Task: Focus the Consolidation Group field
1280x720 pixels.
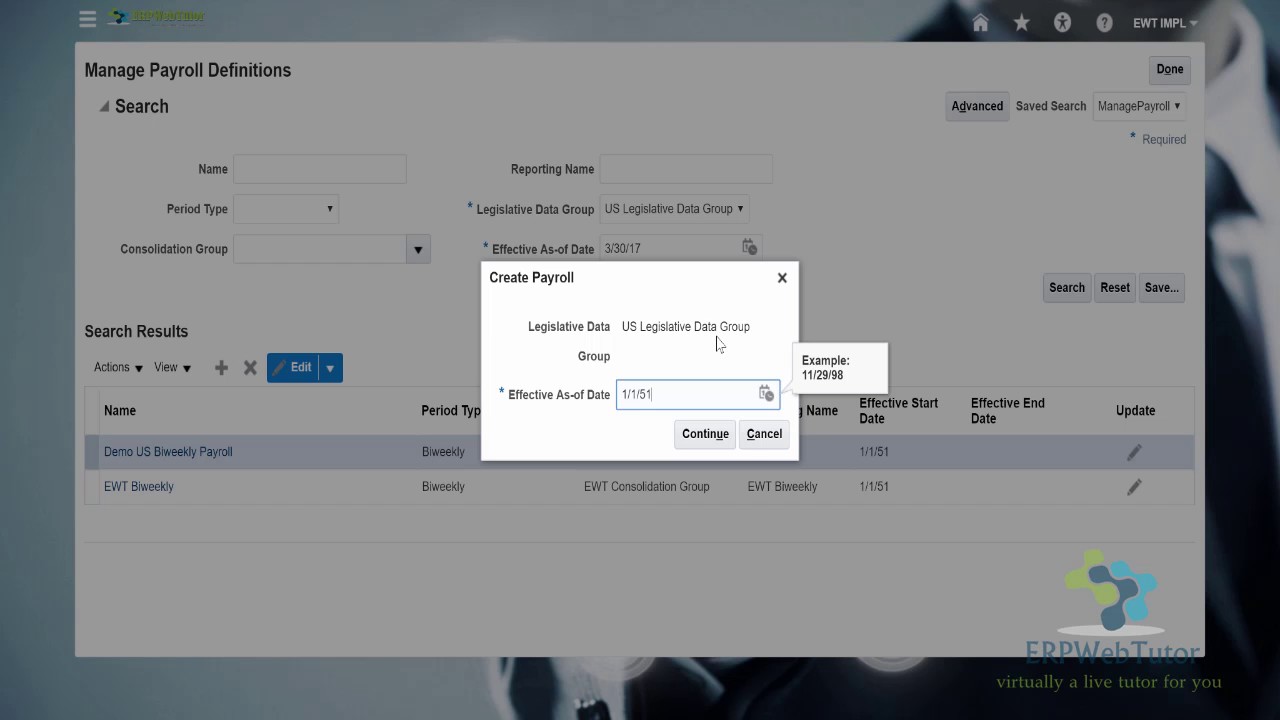Action: point(319,249)
